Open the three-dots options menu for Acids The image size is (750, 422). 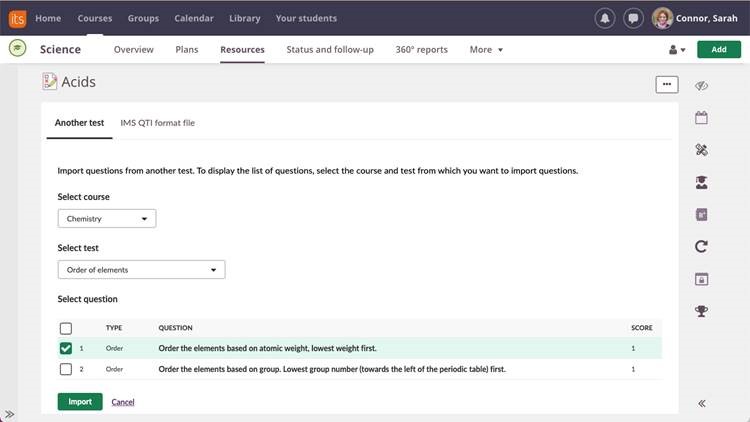pos(667,84)
